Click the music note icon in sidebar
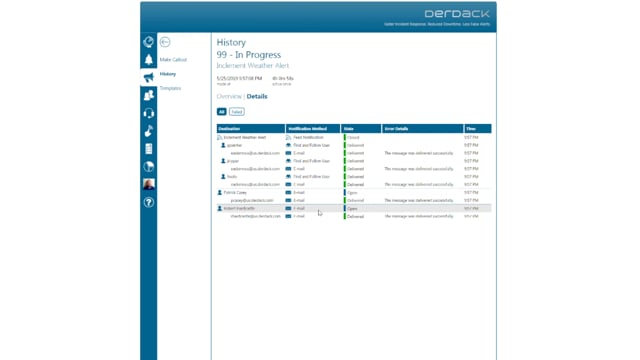640x360 pixels. 149,131
